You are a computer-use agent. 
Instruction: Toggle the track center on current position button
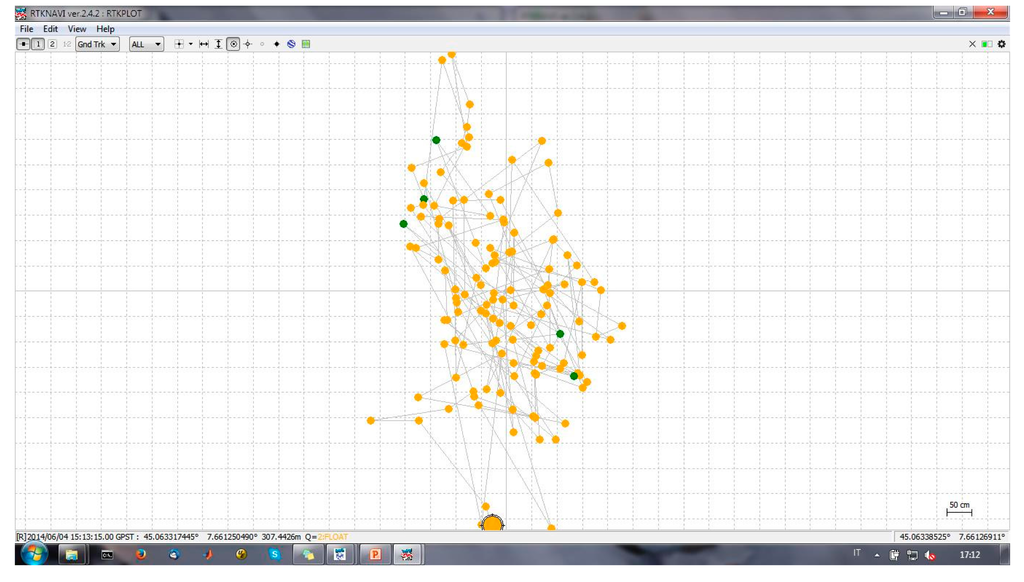[x=233, y=44]
